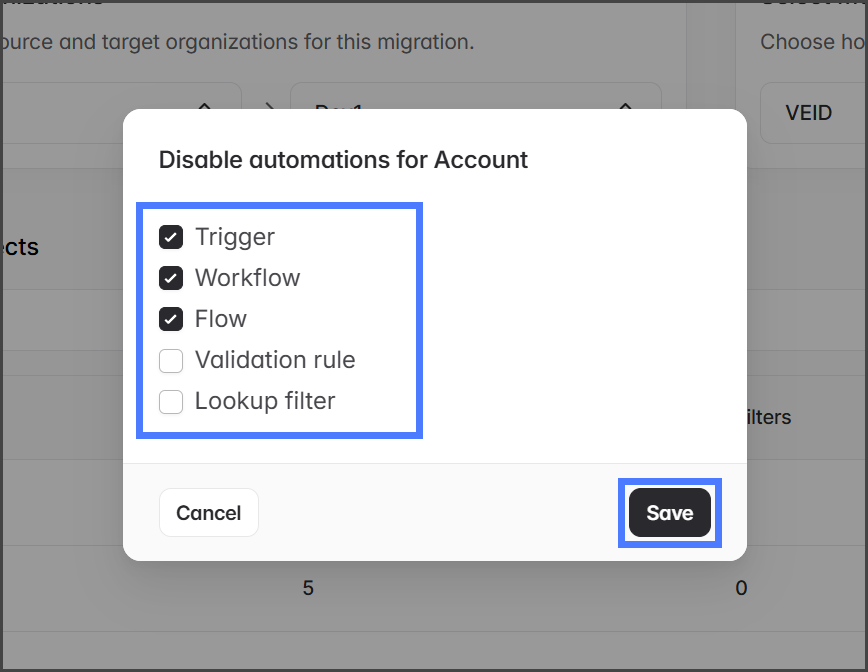The width and height of the screenshot is (868, 672).
Task: Tick the Lookup filter checkbox
Action: (x=171, y=401)
